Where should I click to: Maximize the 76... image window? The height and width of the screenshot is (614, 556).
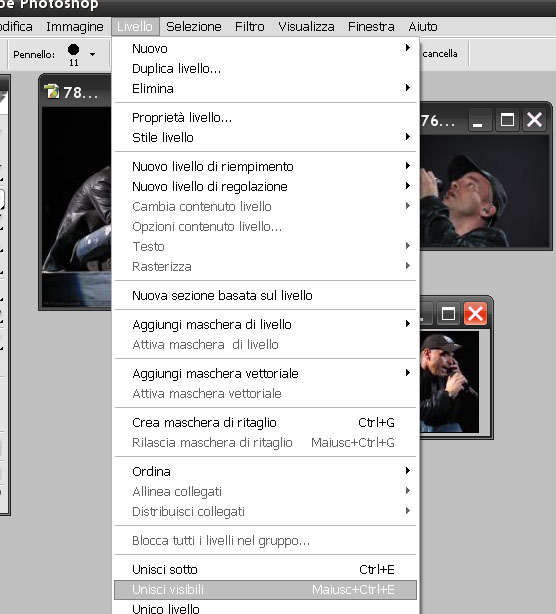(507, 120)
